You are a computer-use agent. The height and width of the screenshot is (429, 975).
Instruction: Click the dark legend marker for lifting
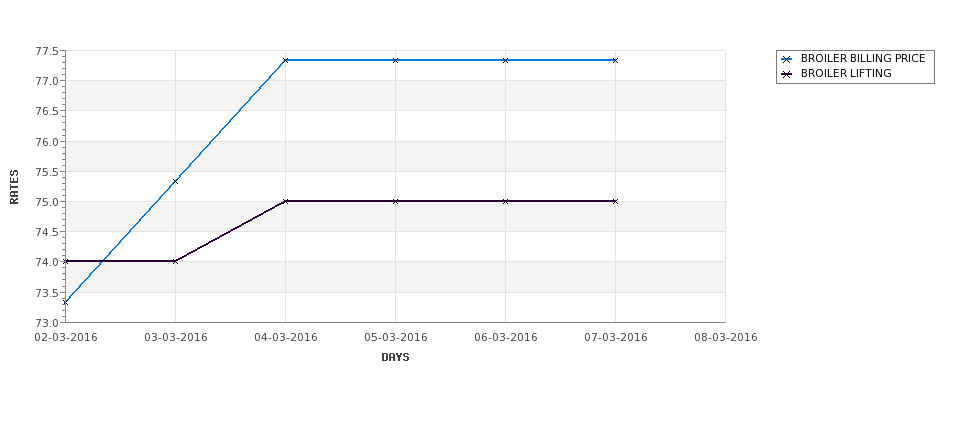(x=787, y=74)
